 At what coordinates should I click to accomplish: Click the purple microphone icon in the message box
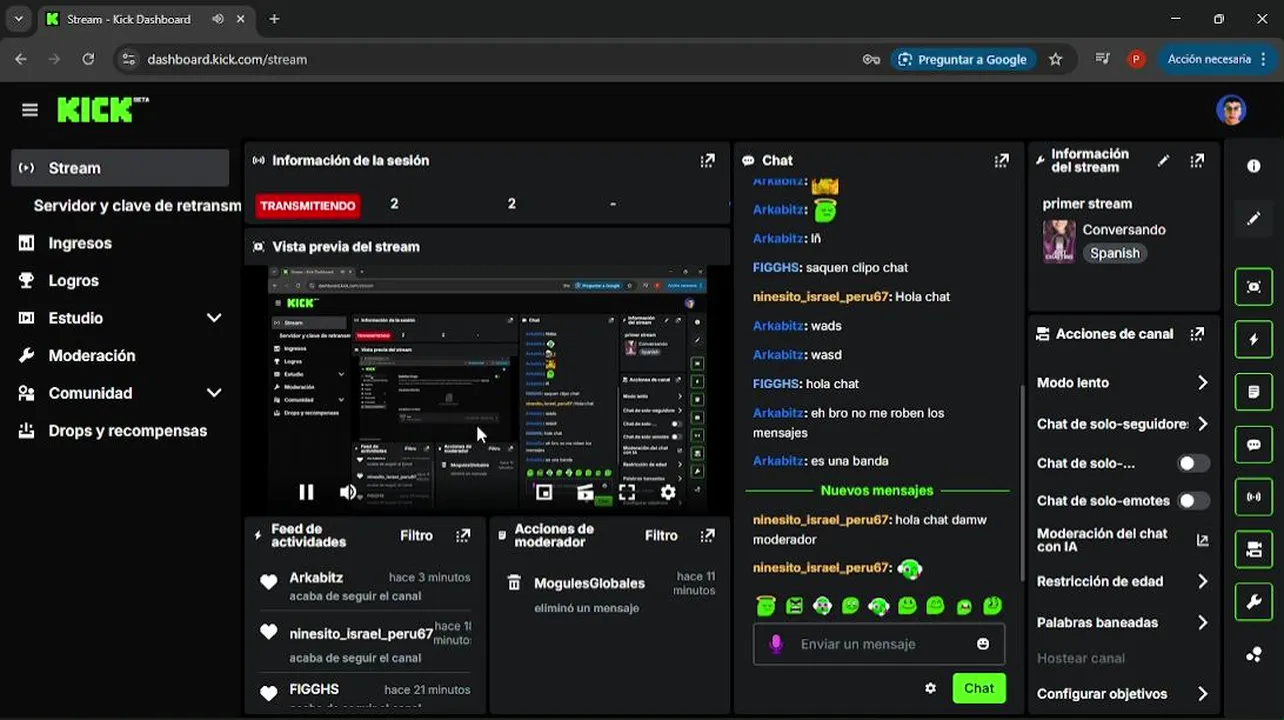[775, 644]
